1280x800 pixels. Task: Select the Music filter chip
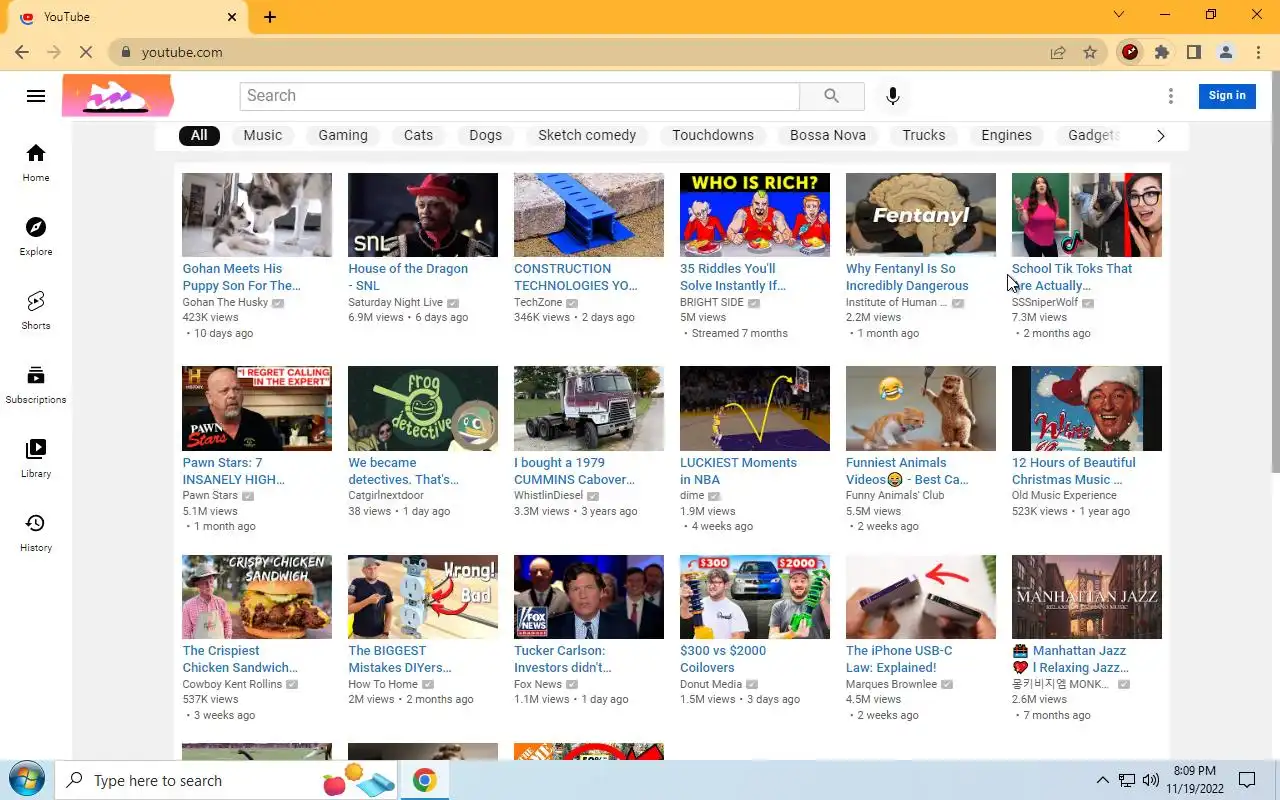(x=263, y=135)
